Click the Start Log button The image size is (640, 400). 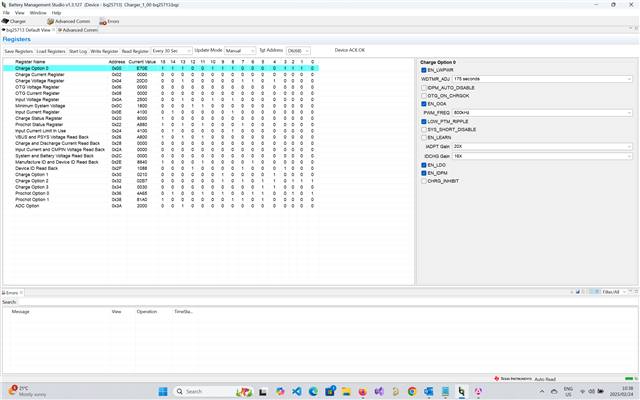point(78,51)
